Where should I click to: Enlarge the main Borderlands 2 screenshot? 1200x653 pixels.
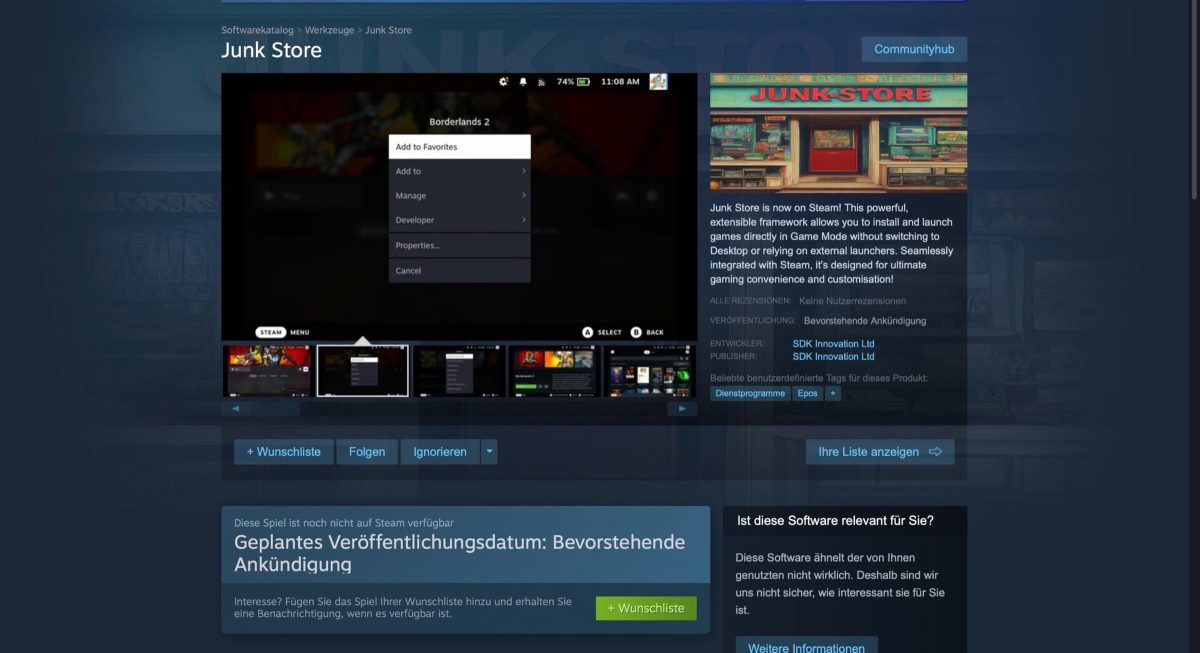[x=459, y=207]
